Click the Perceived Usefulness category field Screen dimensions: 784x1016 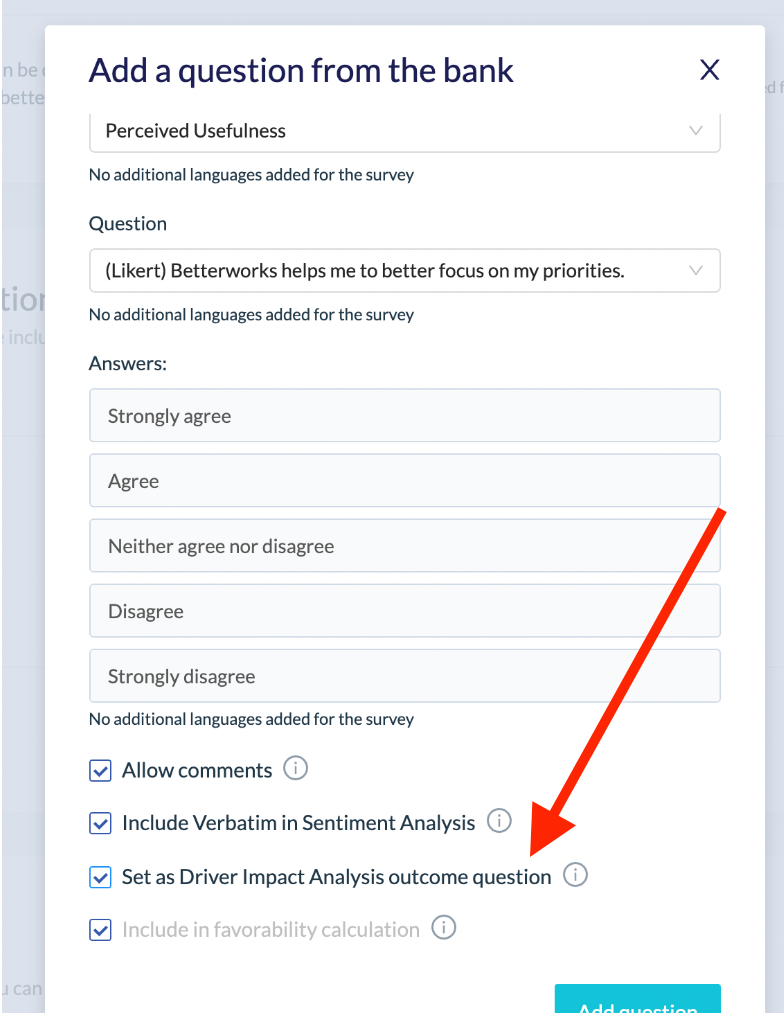pos(405,132)
